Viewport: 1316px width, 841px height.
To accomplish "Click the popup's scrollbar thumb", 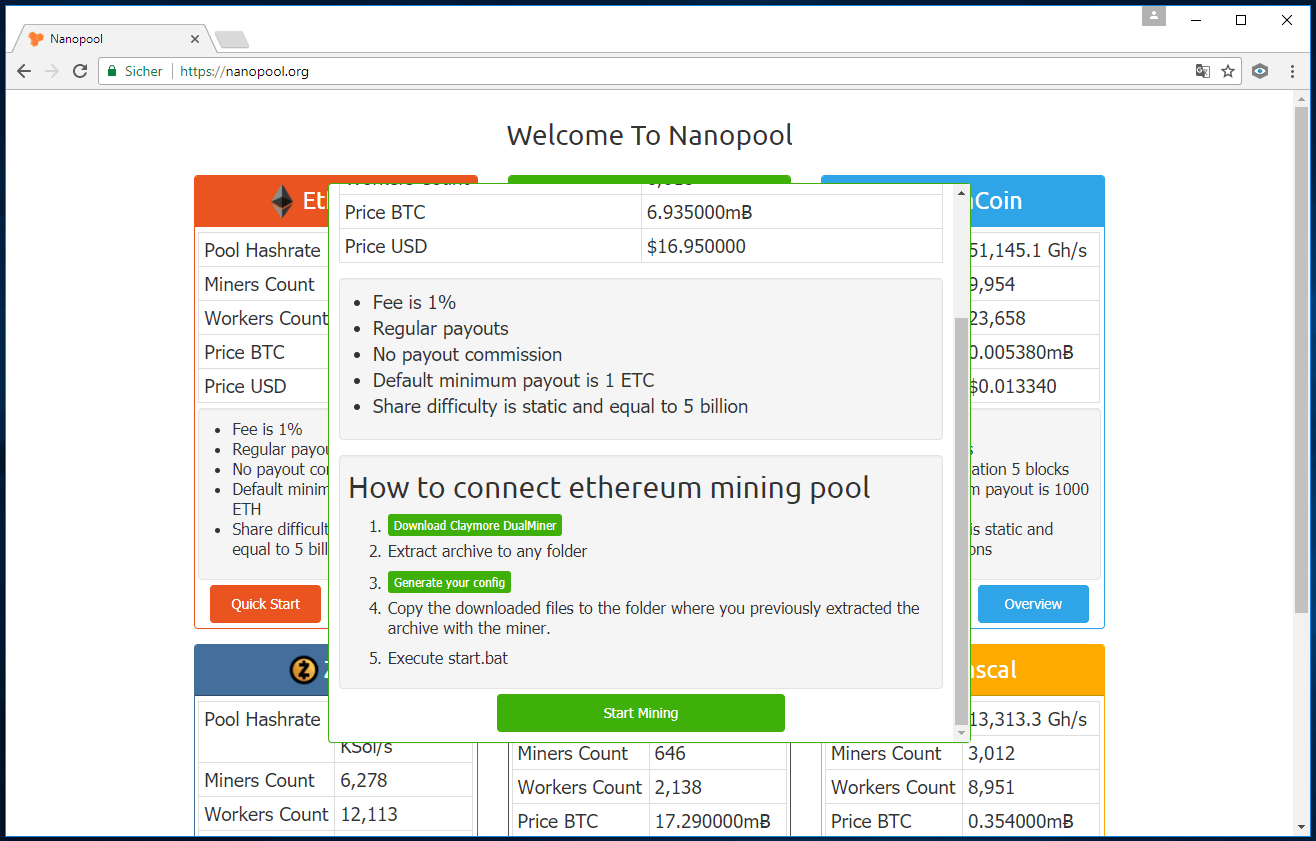I will pyautogui.click(x=962, y=520).
